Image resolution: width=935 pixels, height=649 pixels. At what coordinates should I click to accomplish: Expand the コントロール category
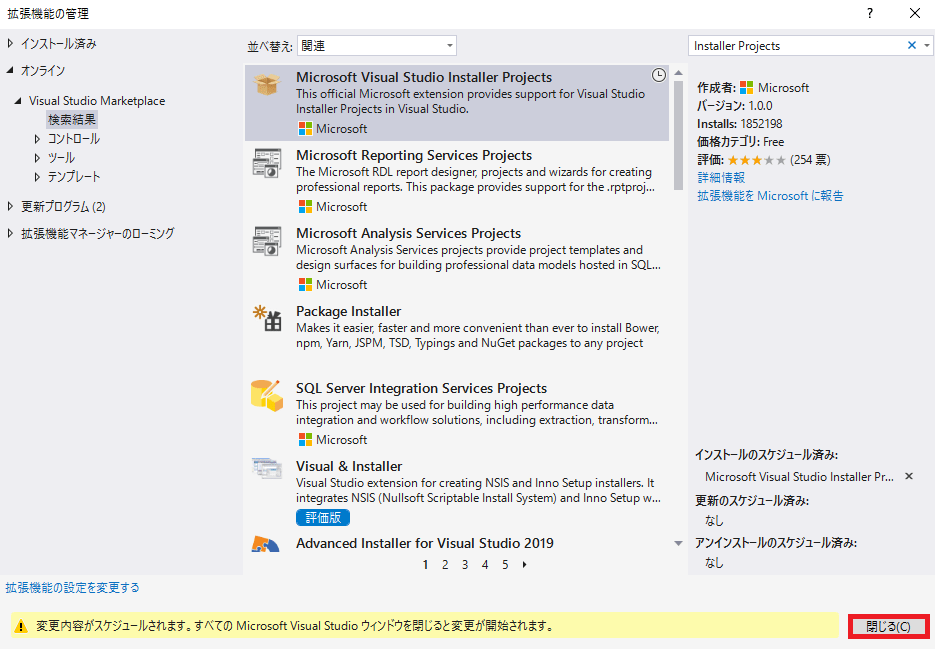37,139
